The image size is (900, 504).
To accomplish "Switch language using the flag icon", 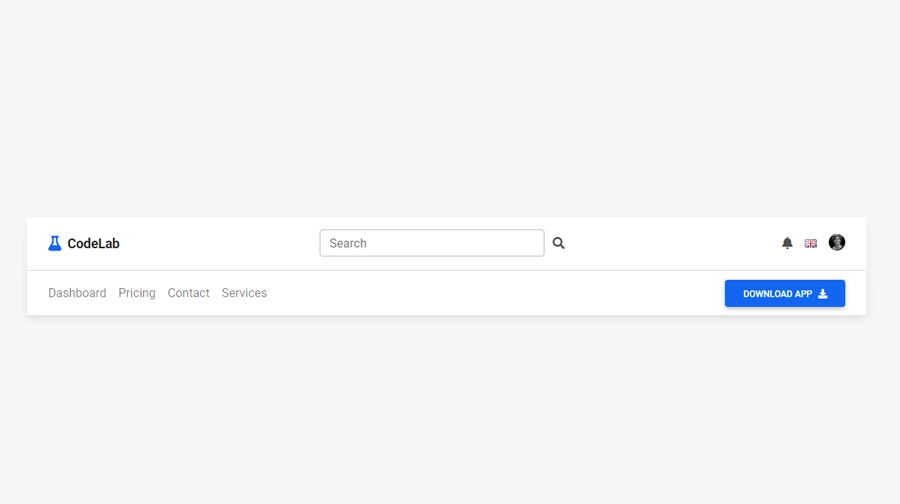I will tap(811, 243).
